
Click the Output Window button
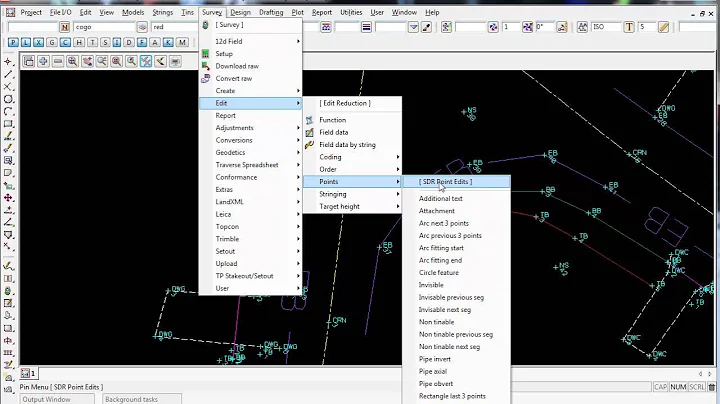(x=59, y=399)
